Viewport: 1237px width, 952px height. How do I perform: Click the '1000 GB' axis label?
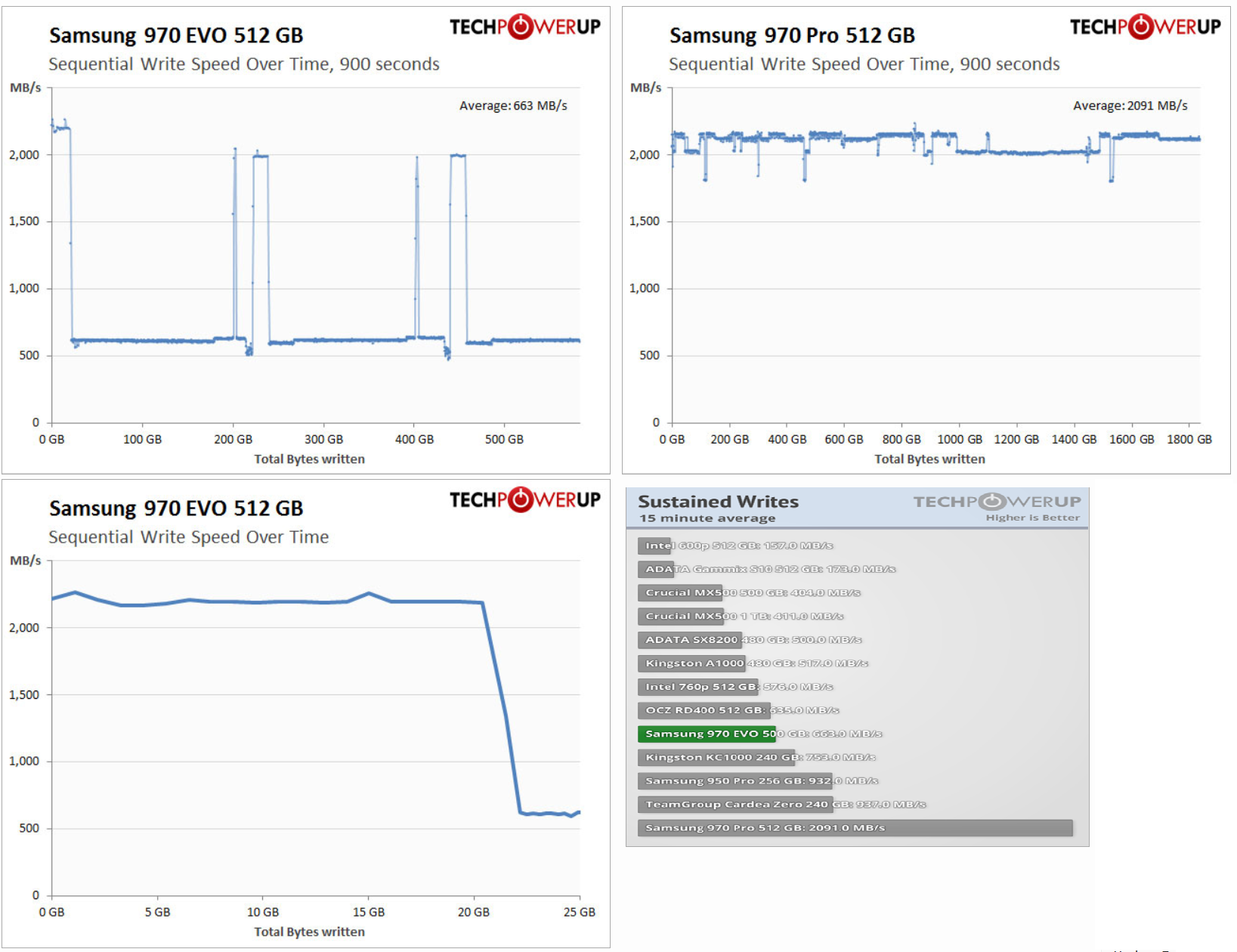pyautogui.click(x=960, y=439)
